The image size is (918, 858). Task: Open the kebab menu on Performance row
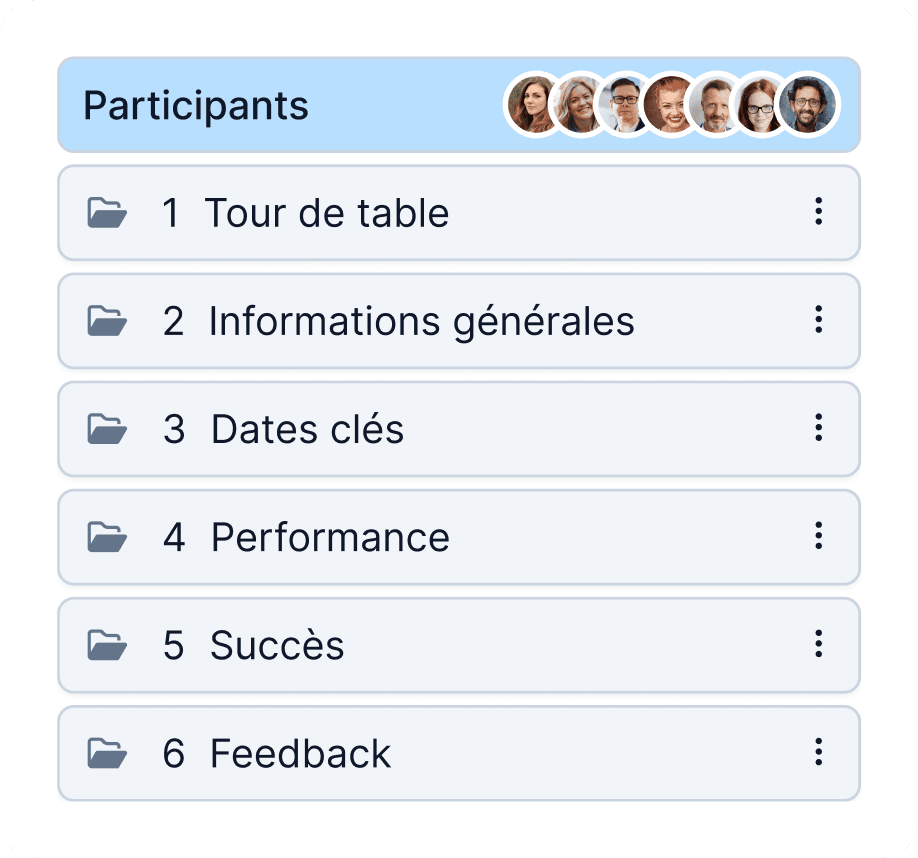pyautogui.click(x=818, y=536)
